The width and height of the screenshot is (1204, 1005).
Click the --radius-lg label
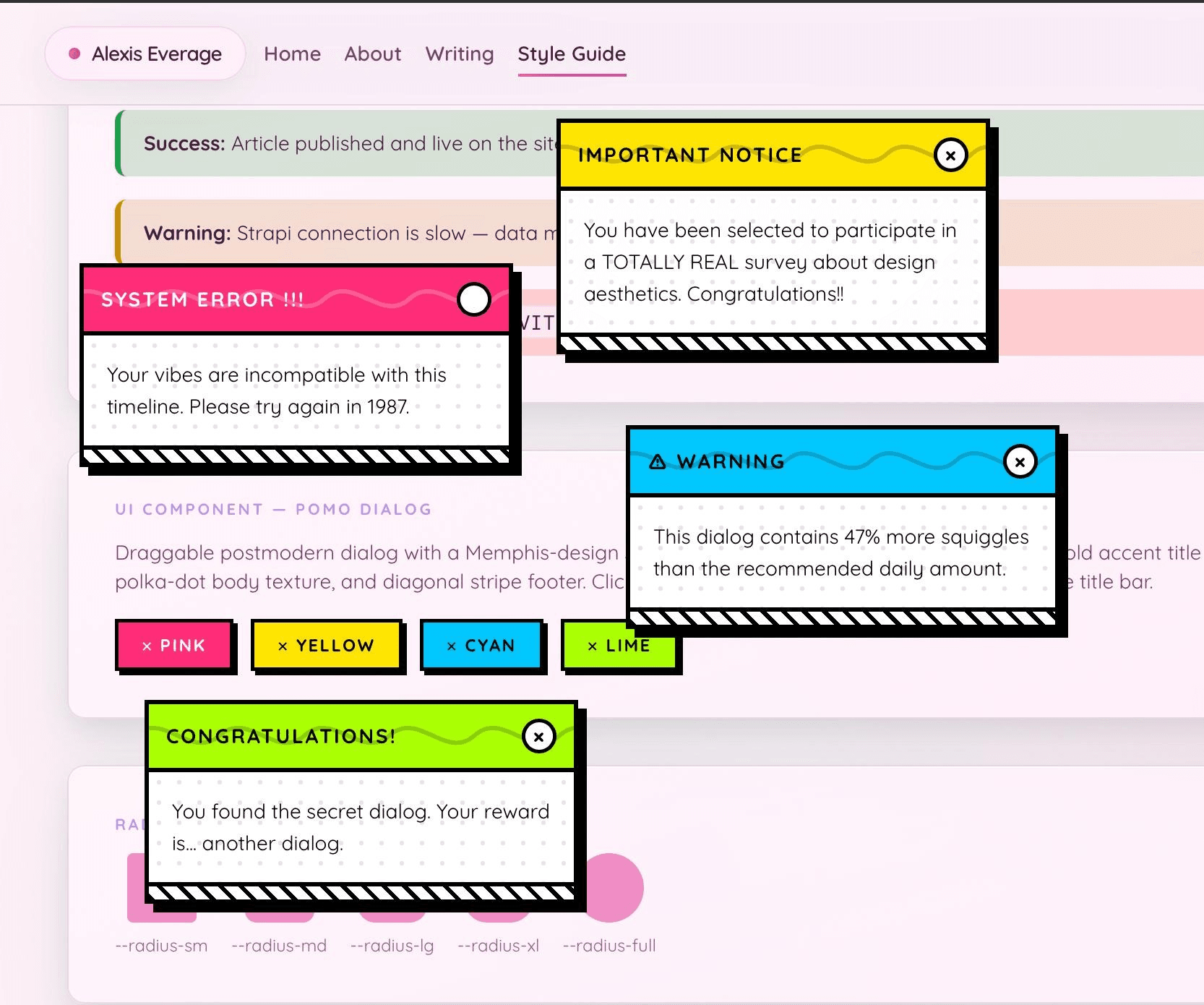click(x=392, y=946)
